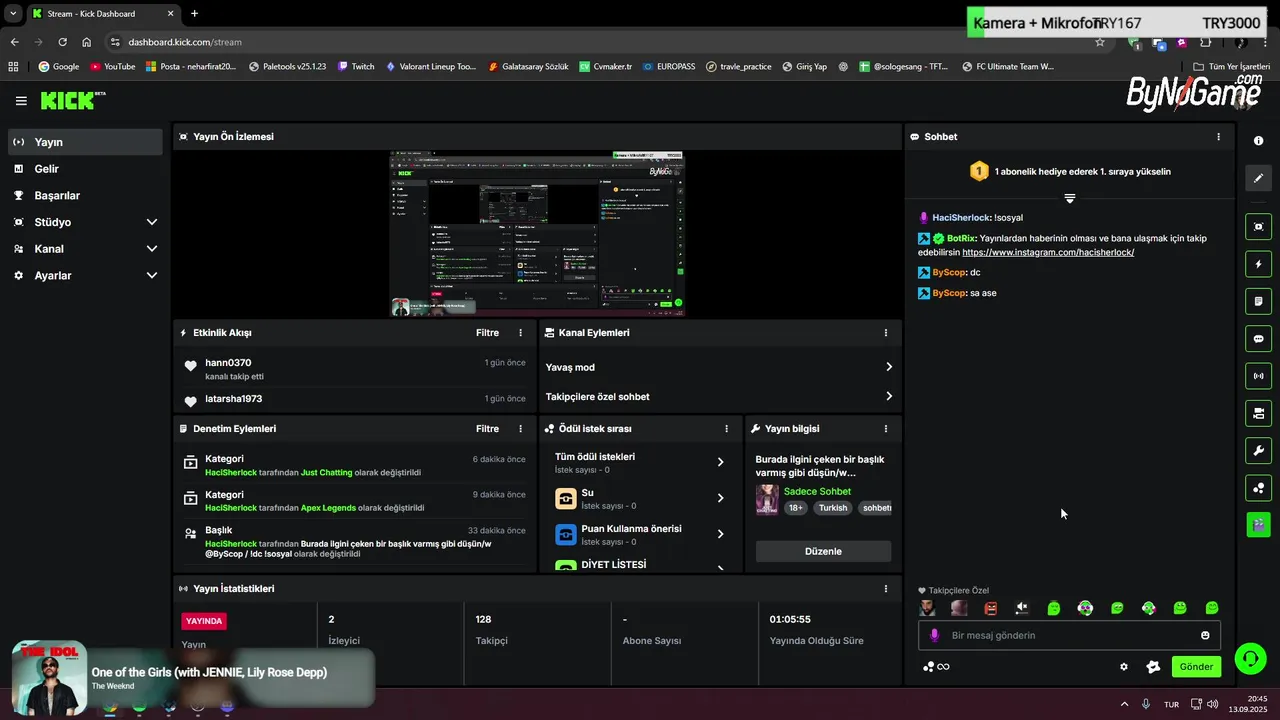1280x720 pixels.
Task: Click the Gönder send button
Action: [1196, 667]
